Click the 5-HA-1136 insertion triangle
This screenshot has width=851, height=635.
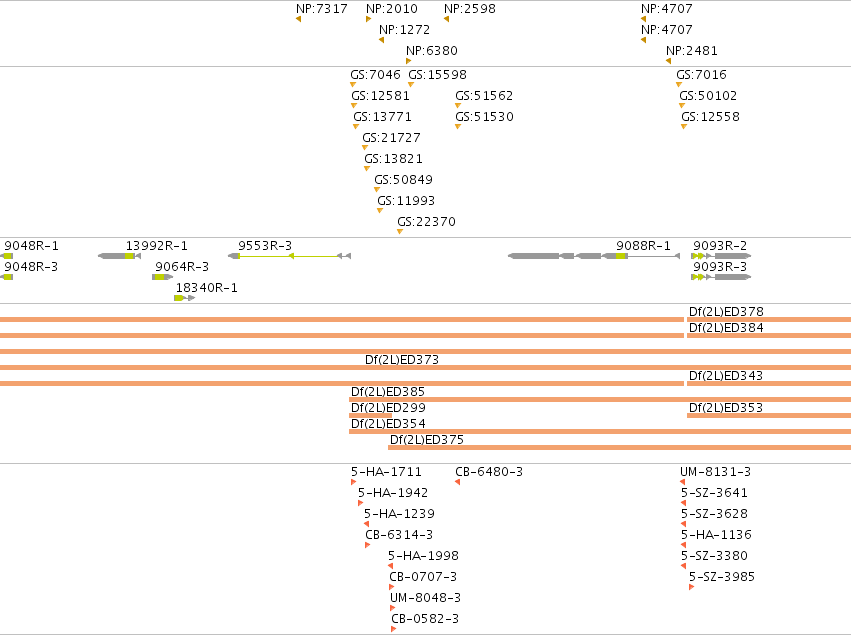point(683,545)
